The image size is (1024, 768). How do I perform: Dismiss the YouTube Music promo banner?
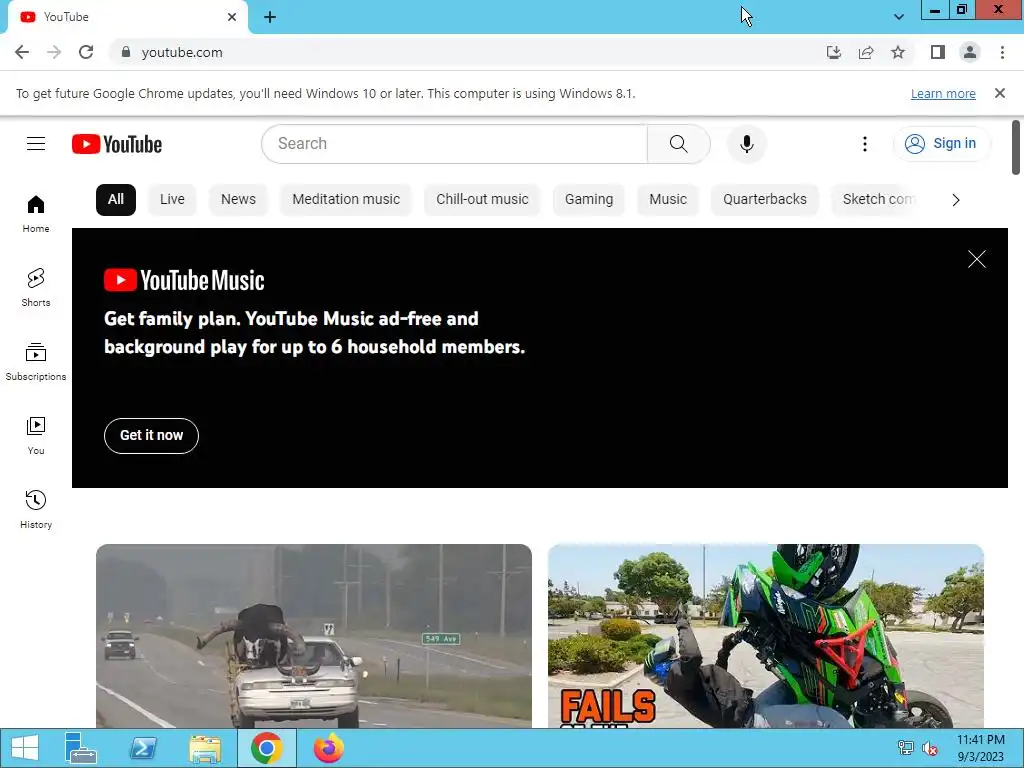pyautogui.click(x=976, y=259)
